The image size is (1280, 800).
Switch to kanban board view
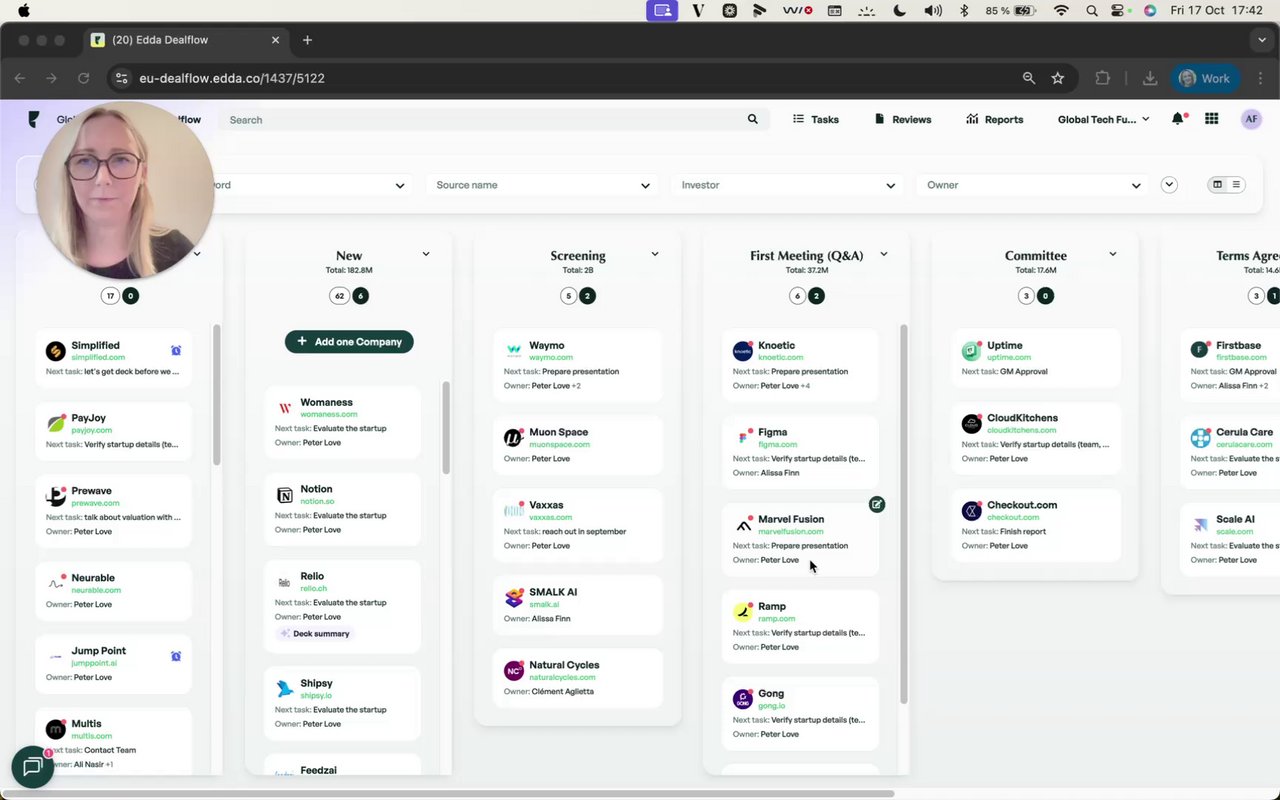click(1217, 185)
